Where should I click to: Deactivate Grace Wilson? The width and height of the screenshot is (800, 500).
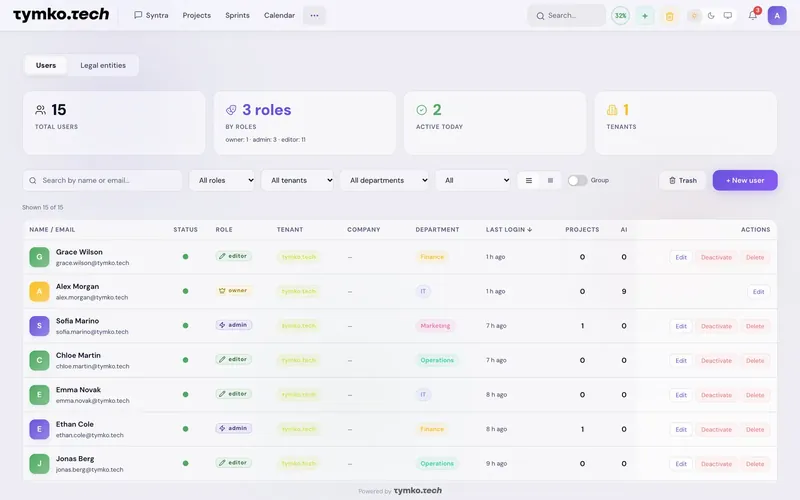point(716,257)
